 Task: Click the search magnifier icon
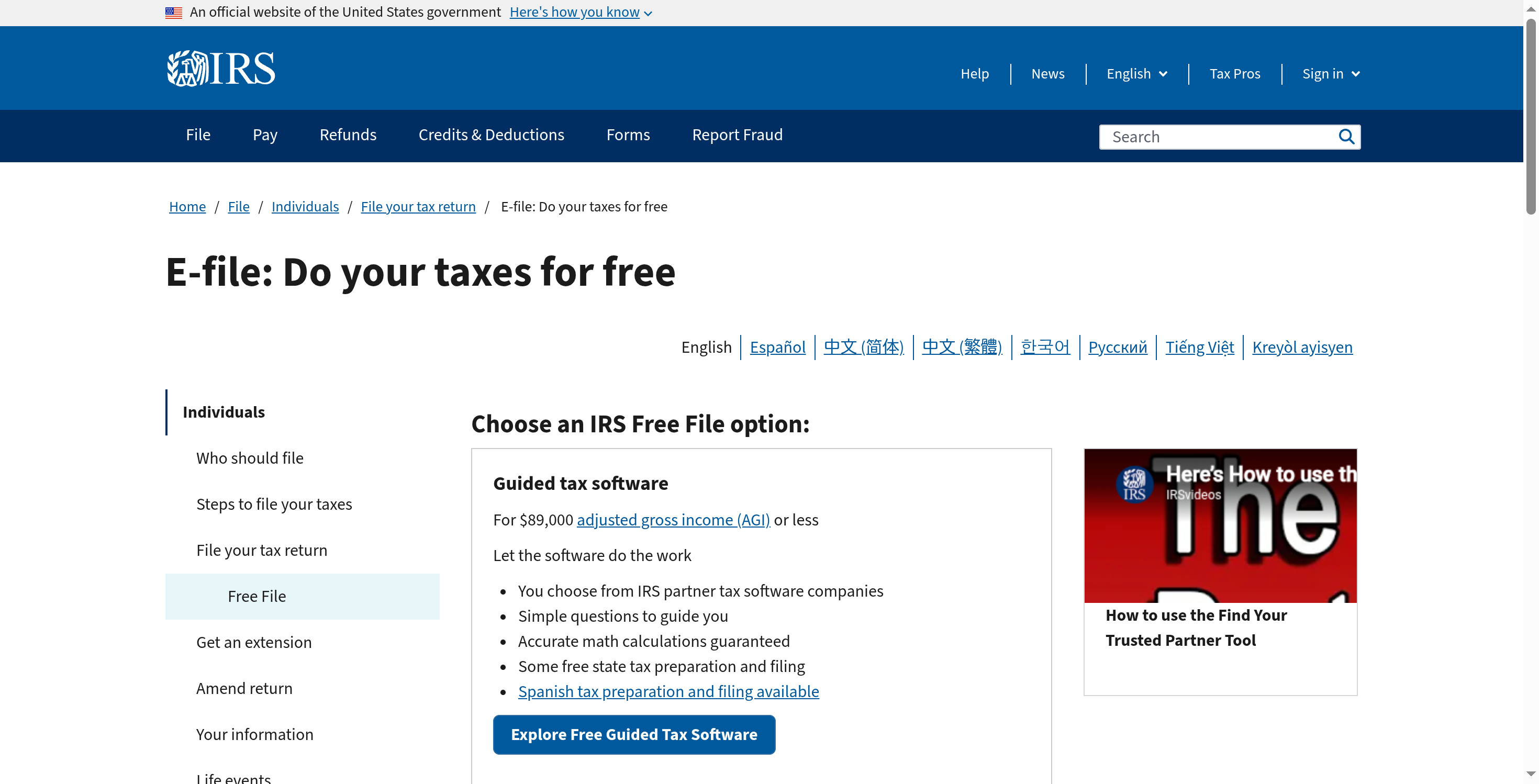(x=1346, y=137)
